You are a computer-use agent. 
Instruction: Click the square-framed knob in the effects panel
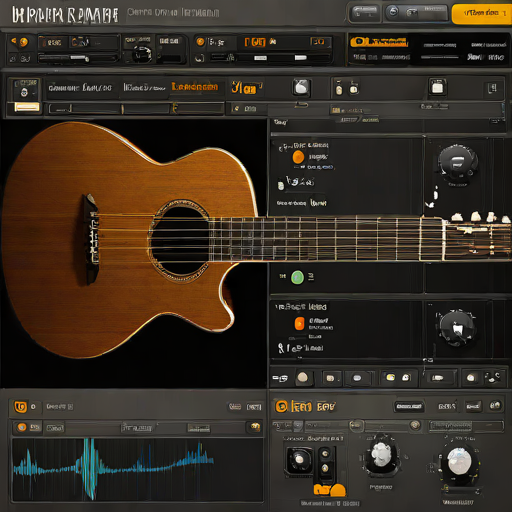click(299, 460)
